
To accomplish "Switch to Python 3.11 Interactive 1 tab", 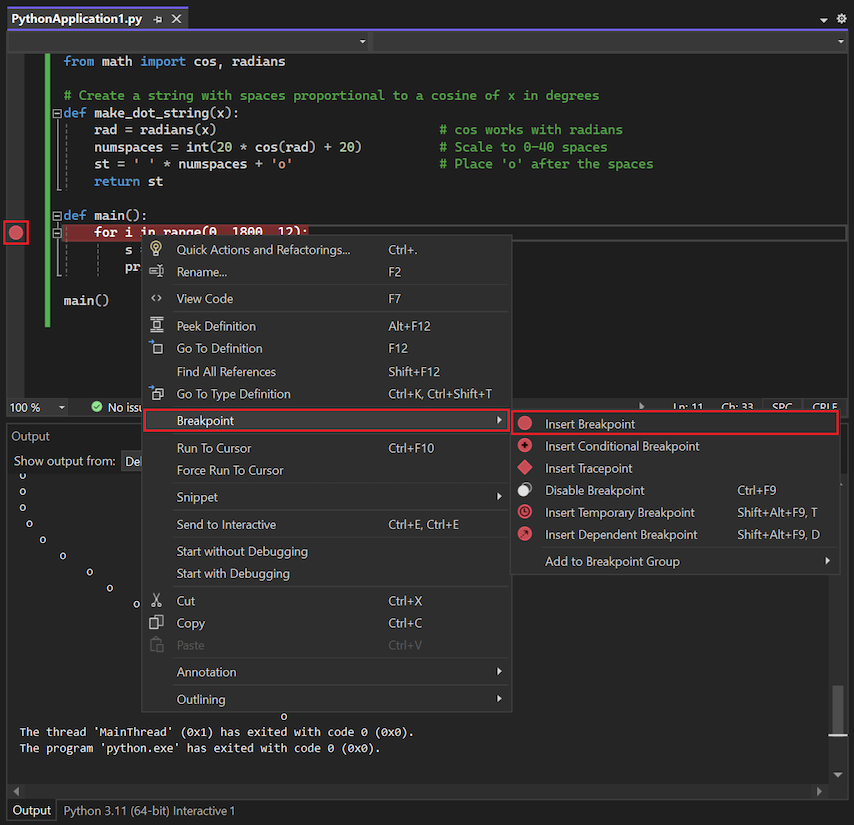I will 148,811.
